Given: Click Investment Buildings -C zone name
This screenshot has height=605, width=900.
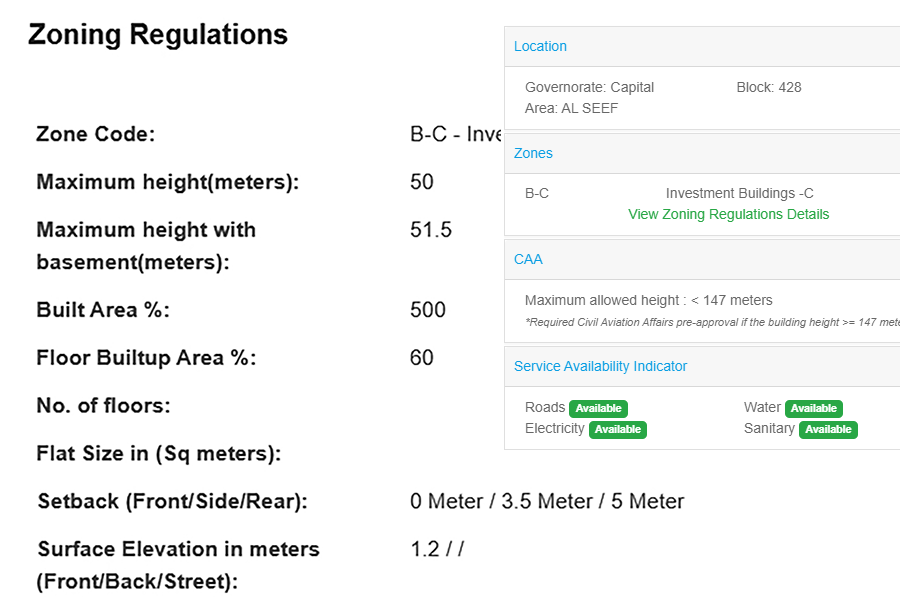Looking at the screenshot, I should (740, 193).
